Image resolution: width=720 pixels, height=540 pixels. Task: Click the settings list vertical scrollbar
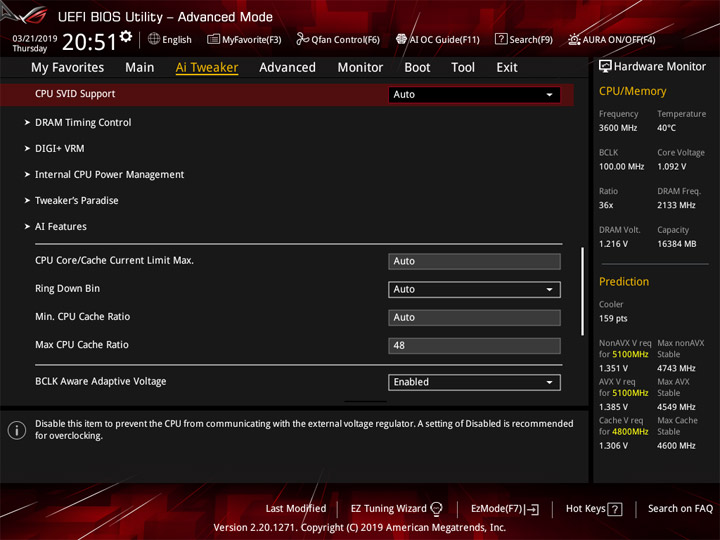(x=583, y=292)
